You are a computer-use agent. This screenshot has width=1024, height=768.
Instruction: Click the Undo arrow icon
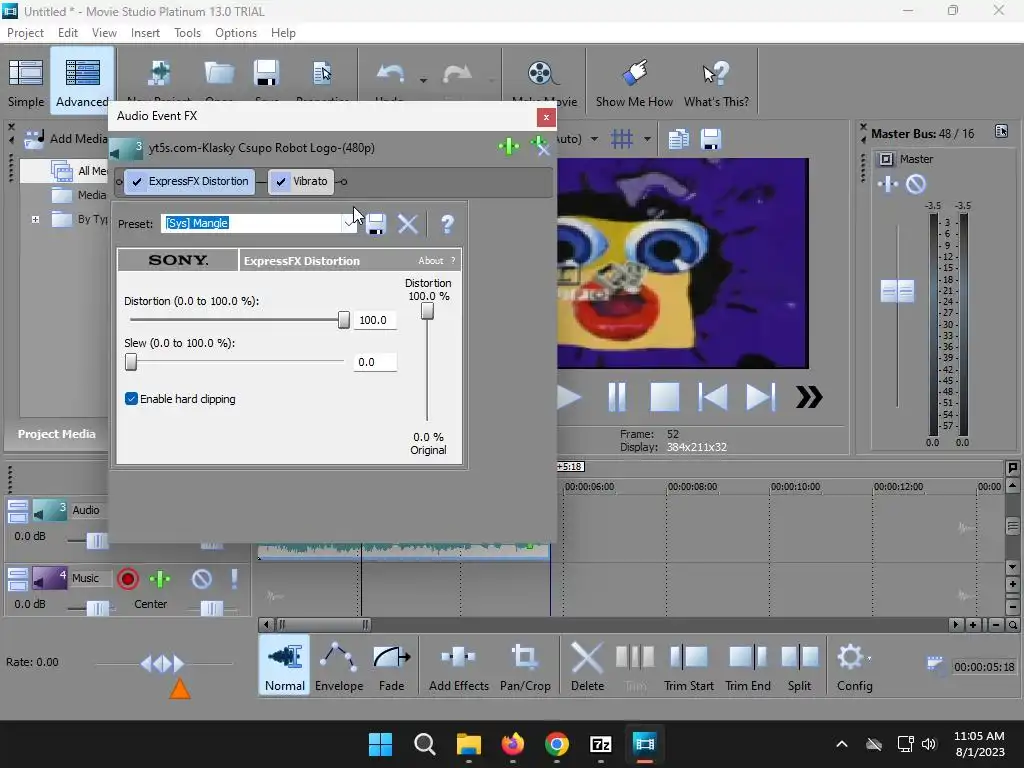(391, 74)
